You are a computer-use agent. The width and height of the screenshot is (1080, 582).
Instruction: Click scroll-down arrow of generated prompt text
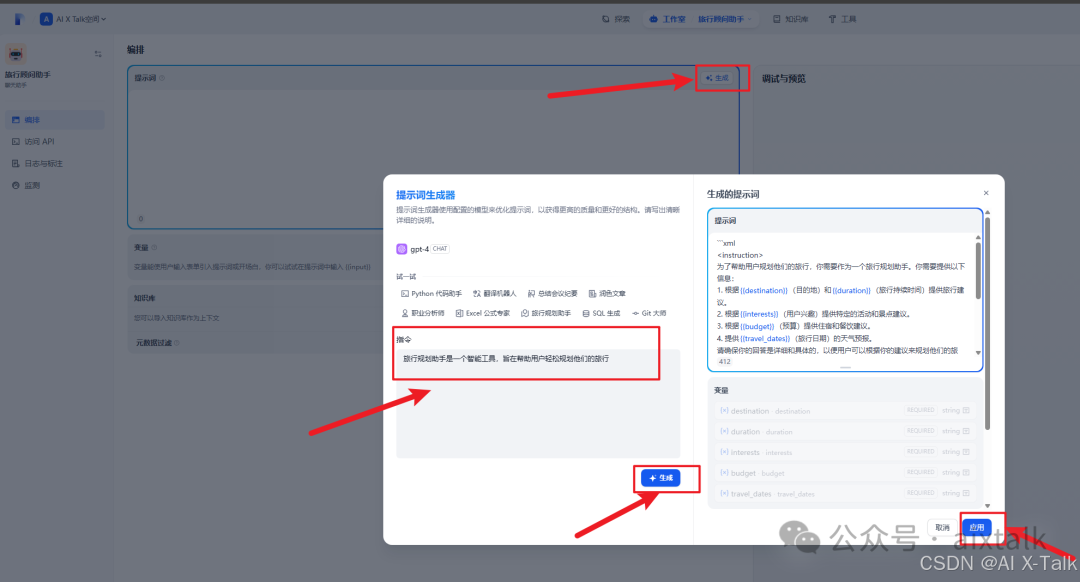click(x=978, y=353)
